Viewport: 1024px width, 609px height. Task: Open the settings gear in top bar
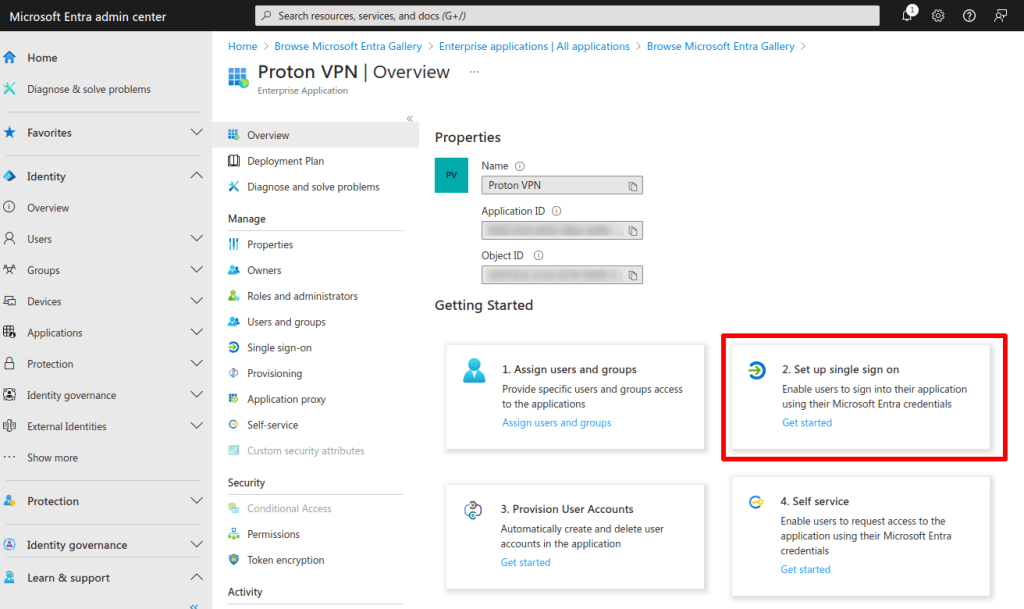(x=938, y=16)
